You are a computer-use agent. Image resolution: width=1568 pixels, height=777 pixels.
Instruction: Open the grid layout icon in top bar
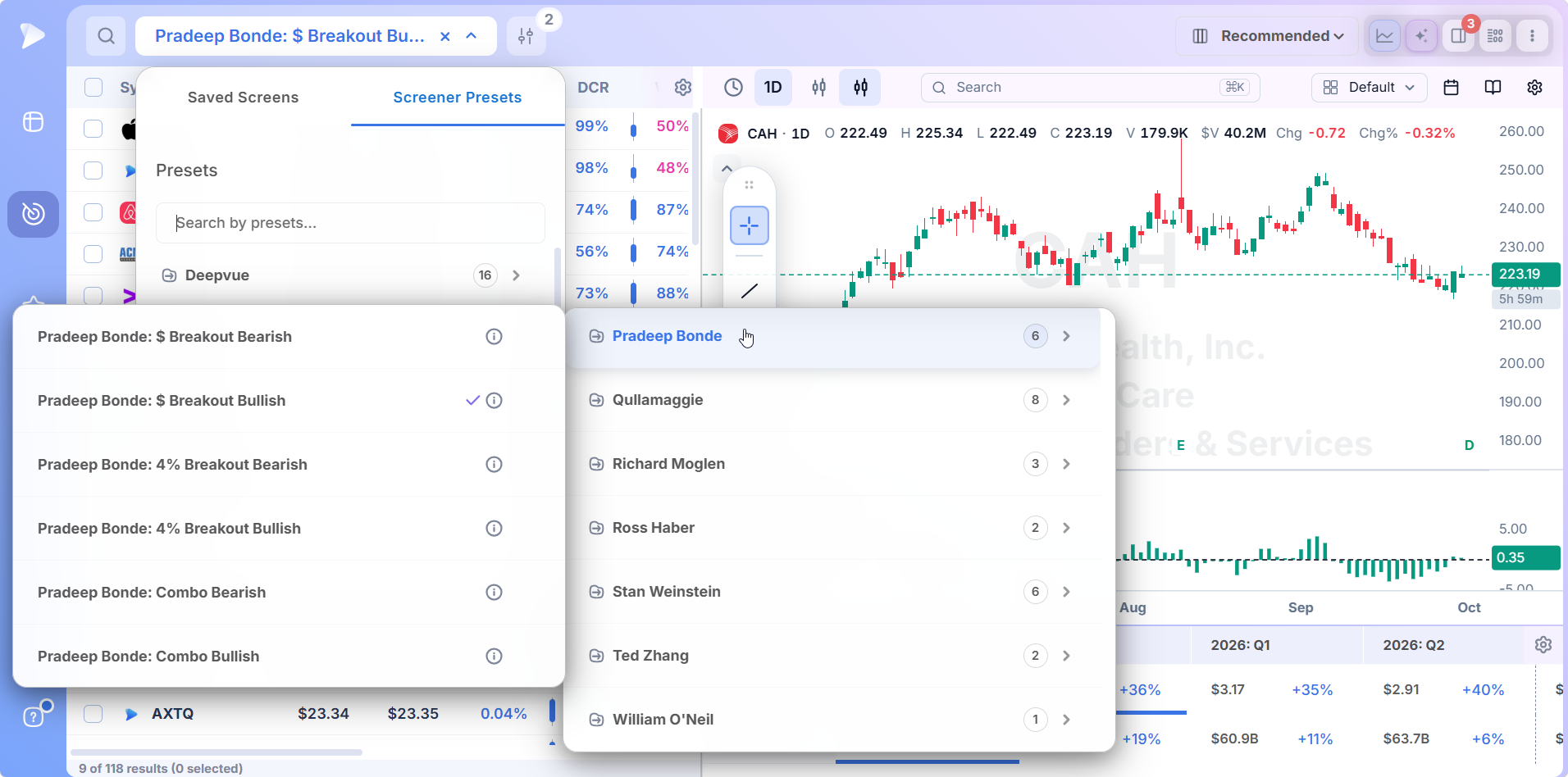click(x=1496, y=36)
